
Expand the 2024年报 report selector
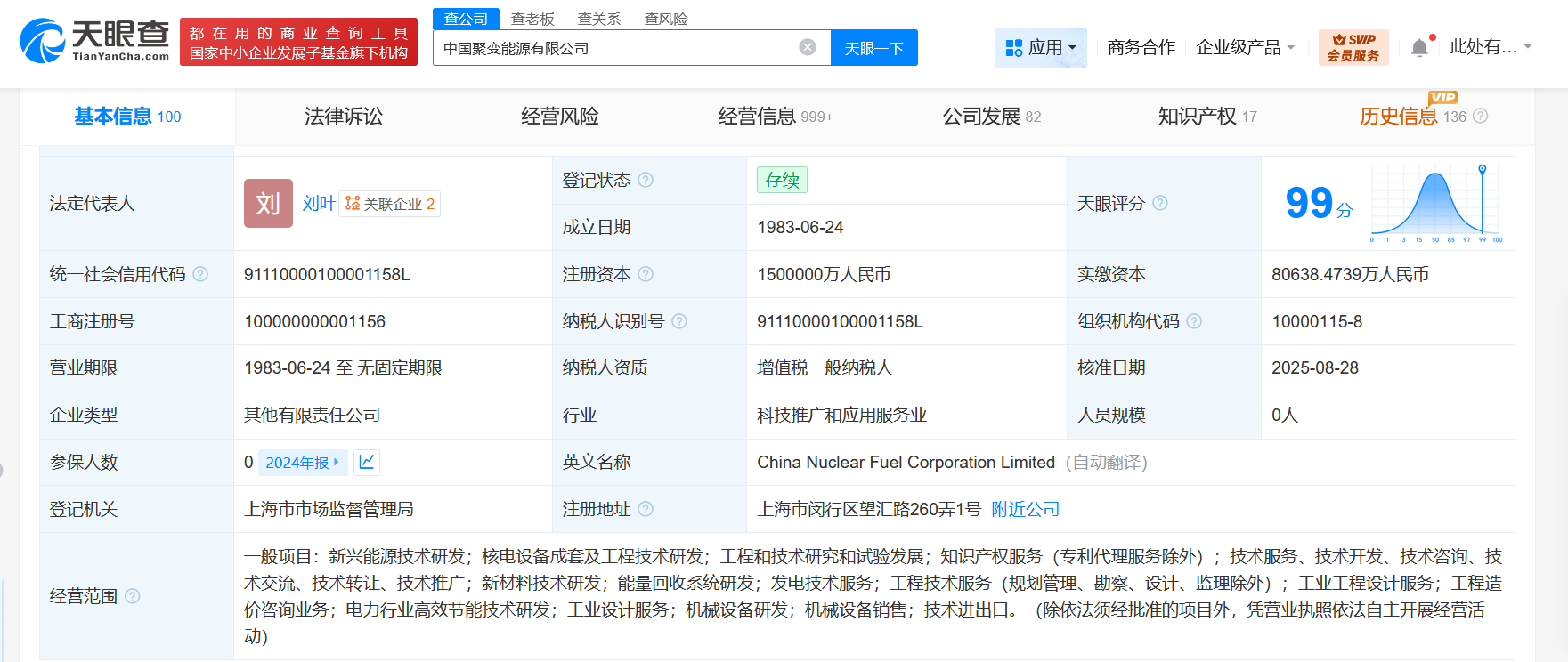302,463
